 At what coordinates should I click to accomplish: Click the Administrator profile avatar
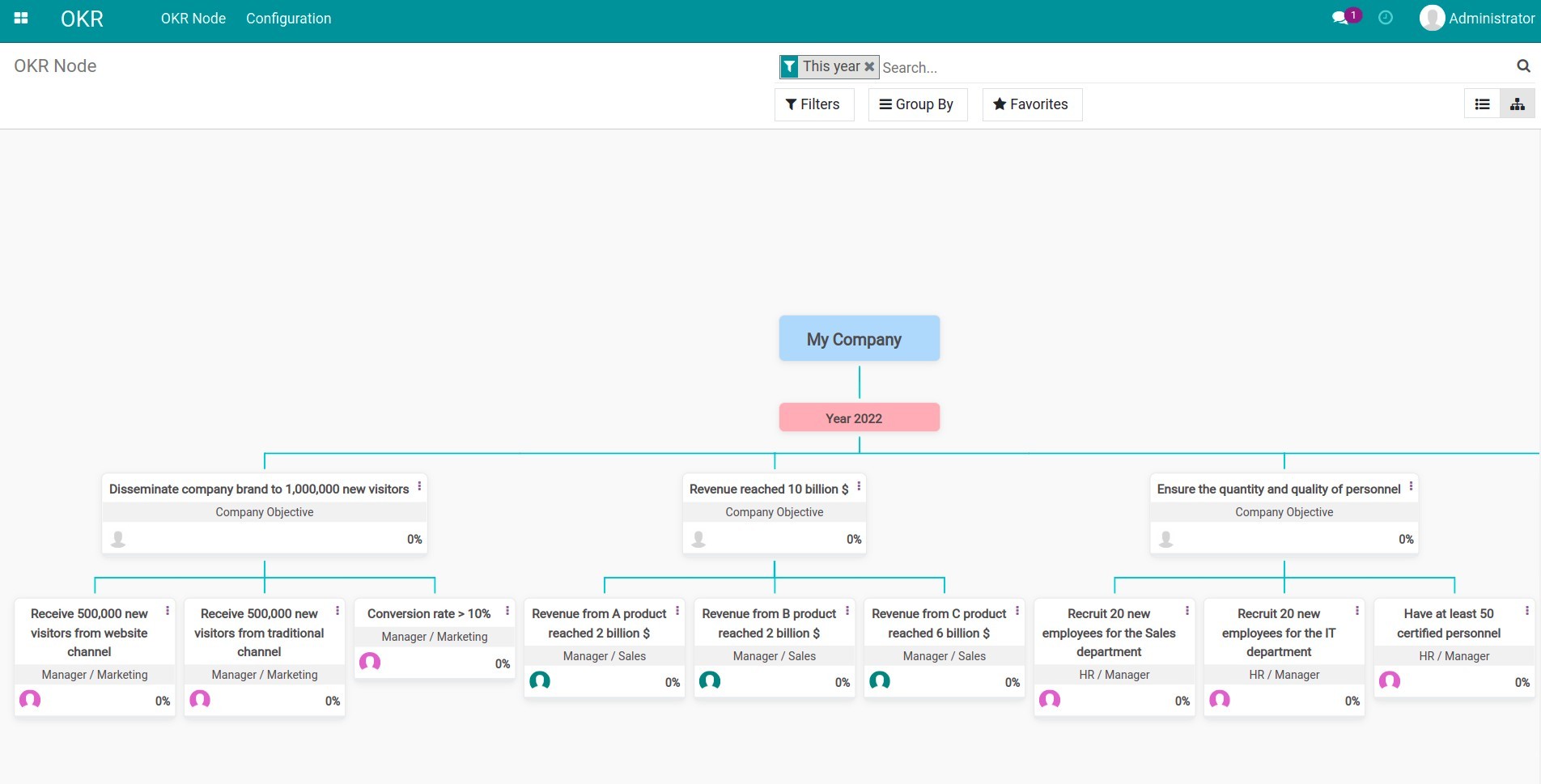point(1432,17)
